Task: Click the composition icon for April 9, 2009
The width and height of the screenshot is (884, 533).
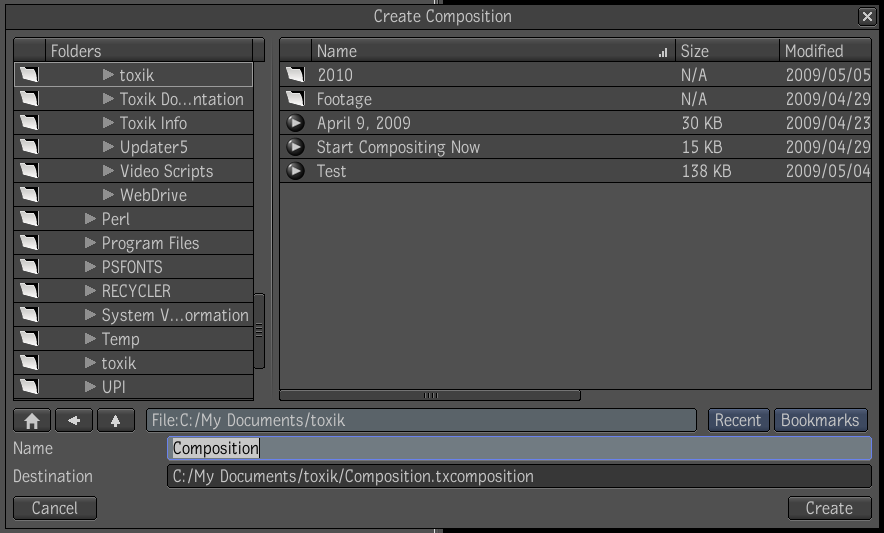Action: (x=295, y=123)
